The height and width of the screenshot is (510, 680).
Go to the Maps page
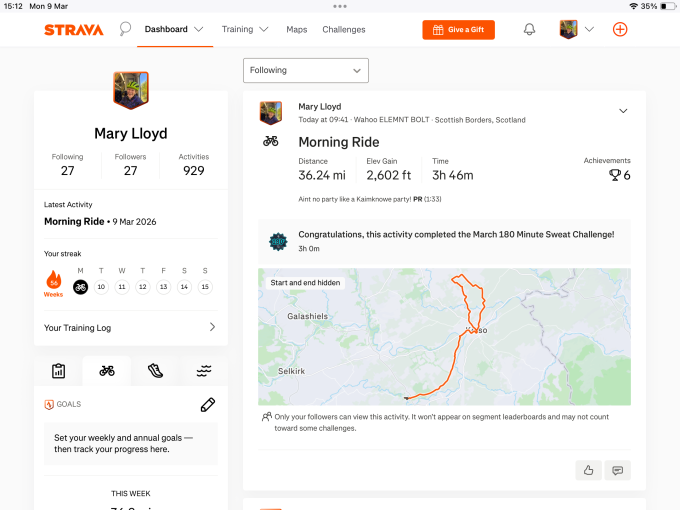coord(297,30)
